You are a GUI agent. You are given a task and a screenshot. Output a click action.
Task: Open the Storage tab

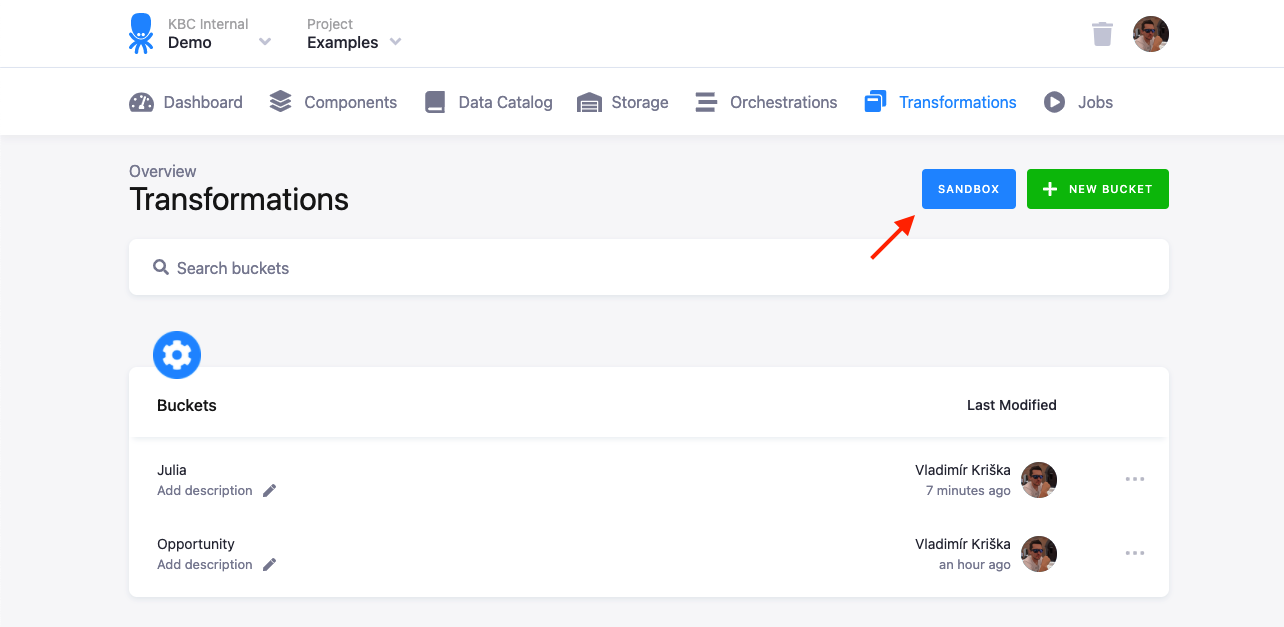[x=622, y=102]
